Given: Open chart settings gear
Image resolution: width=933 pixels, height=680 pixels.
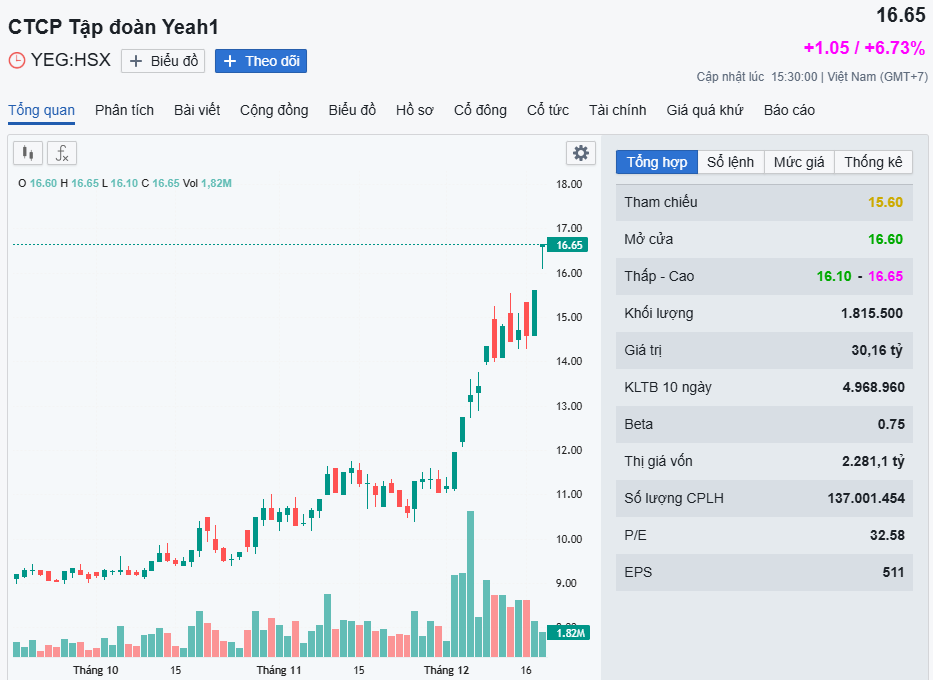Looking at the screenshot, I should [x=580, y=153].
